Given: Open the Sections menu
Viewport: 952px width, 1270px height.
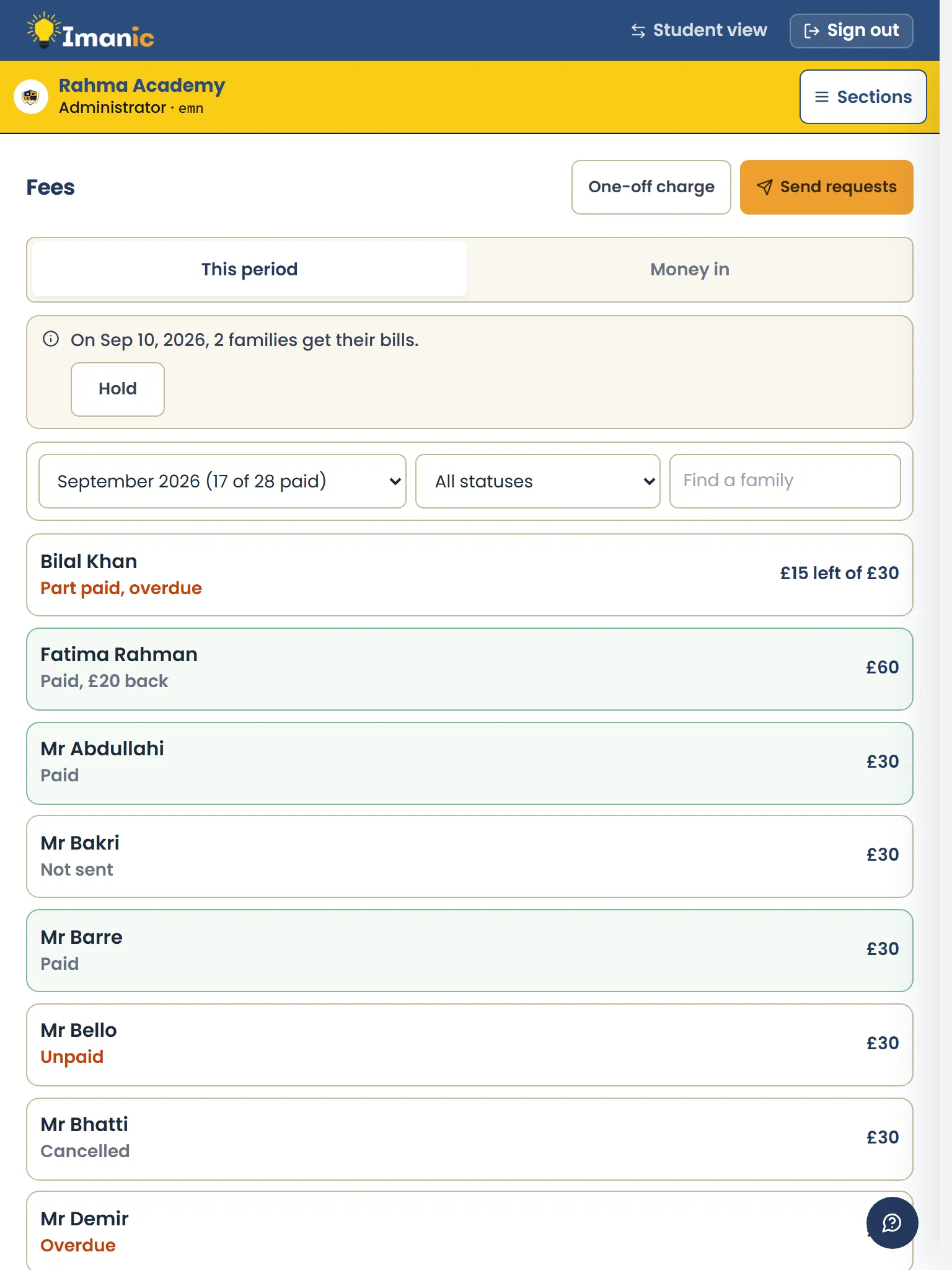Looking at the screenshot, I should click(x=863, y=97).
